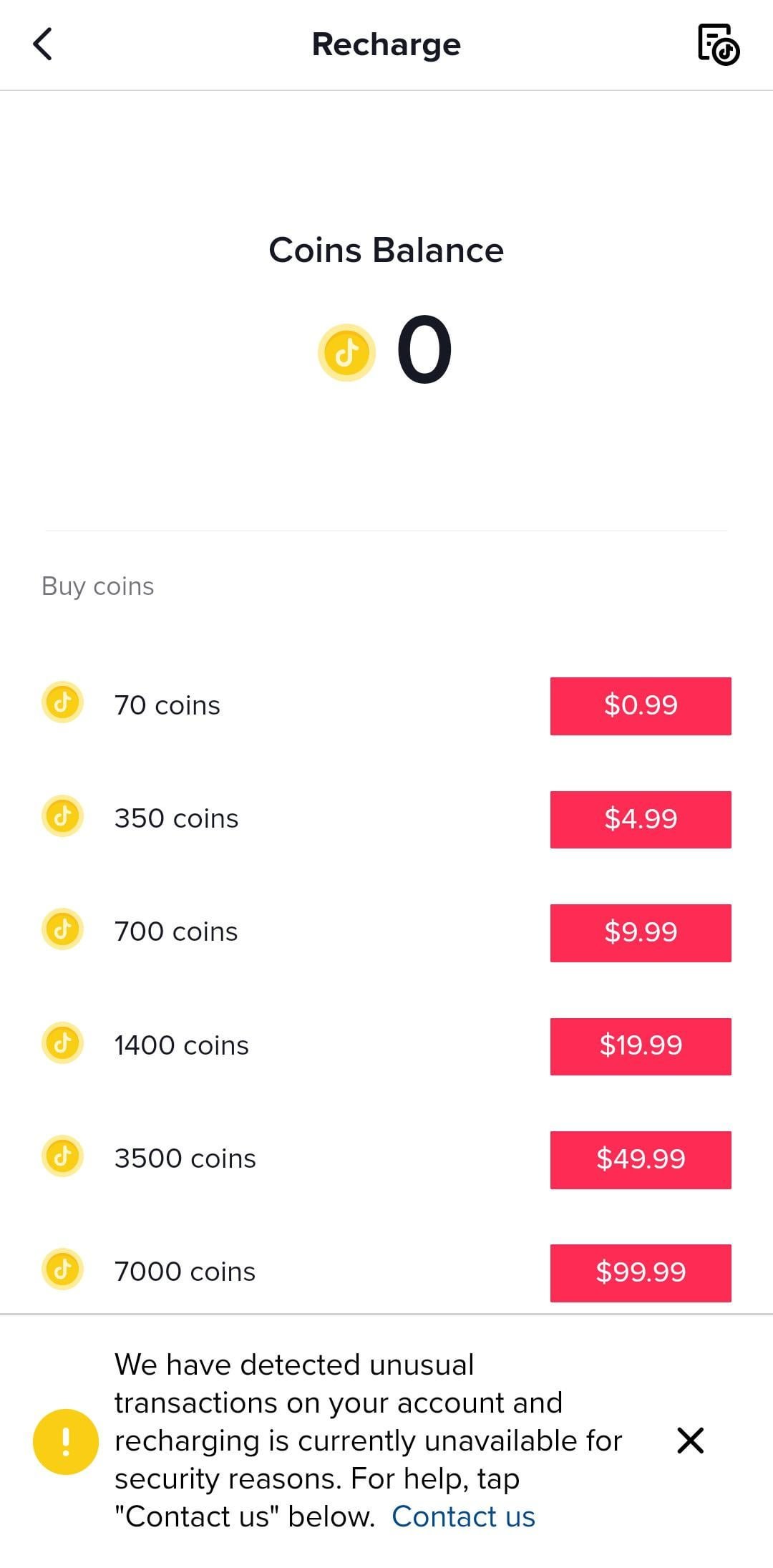The height and width of the screenshot is (1568, 773).
Task: Purchase 700 coins for $9.99
Action: coord(641,933)
